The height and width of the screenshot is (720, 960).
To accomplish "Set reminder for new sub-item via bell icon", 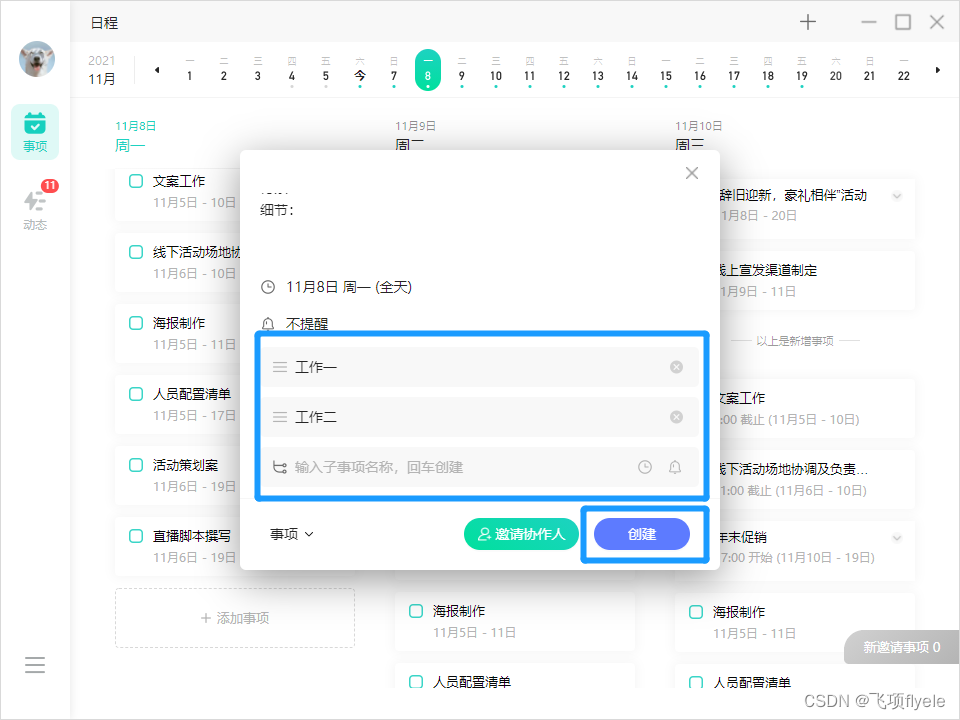I will (x=675, y=467).
